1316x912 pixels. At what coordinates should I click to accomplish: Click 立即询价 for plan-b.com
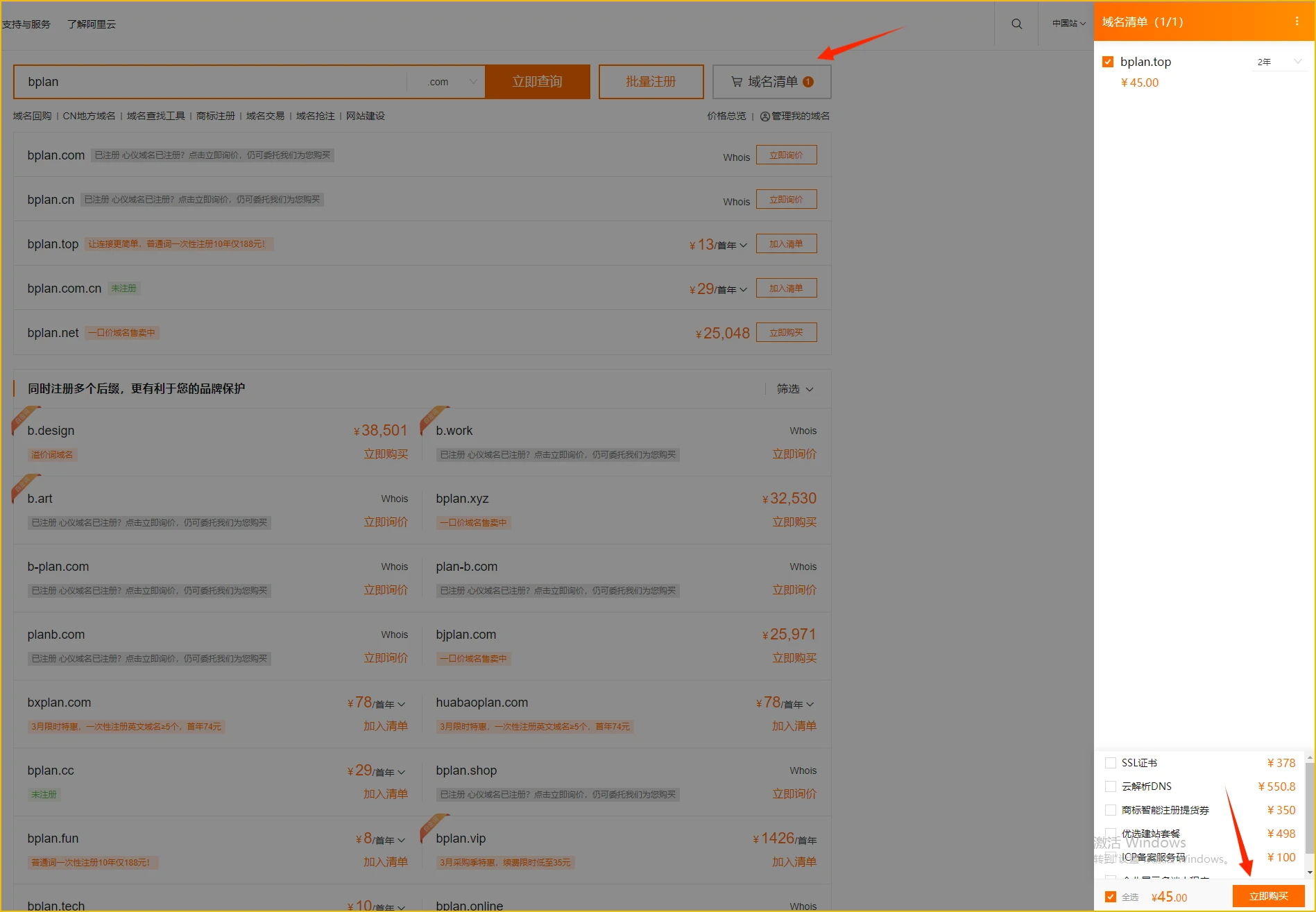click(794, 590)
